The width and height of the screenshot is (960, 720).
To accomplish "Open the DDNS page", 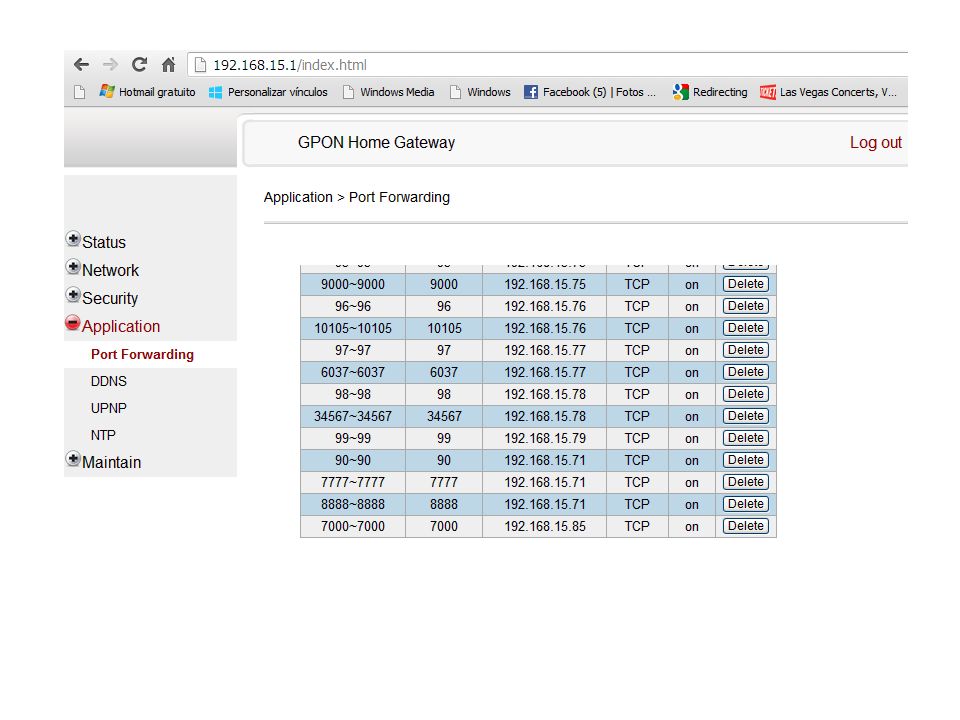I will click(x=109, y=381).
